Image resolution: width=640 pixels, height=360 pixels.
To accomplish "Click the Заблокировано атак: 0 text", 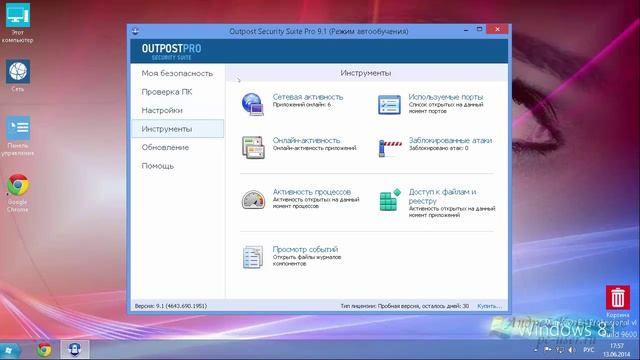I will coord(438,148).
